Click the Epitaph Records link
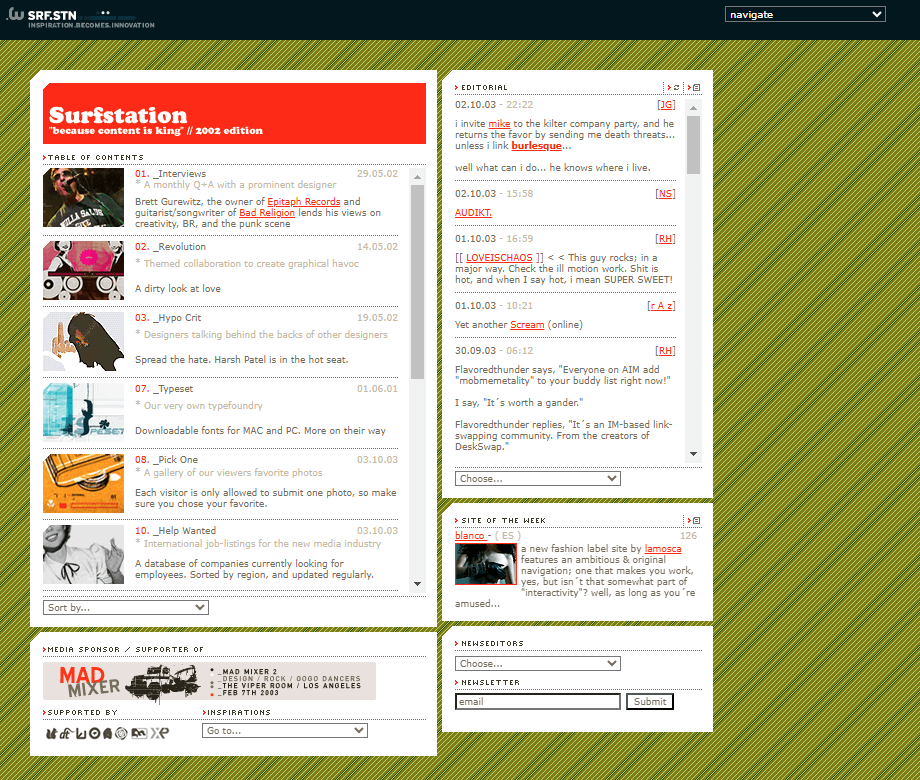This screenshot has height=780, width=920. (x=303, y=201)
